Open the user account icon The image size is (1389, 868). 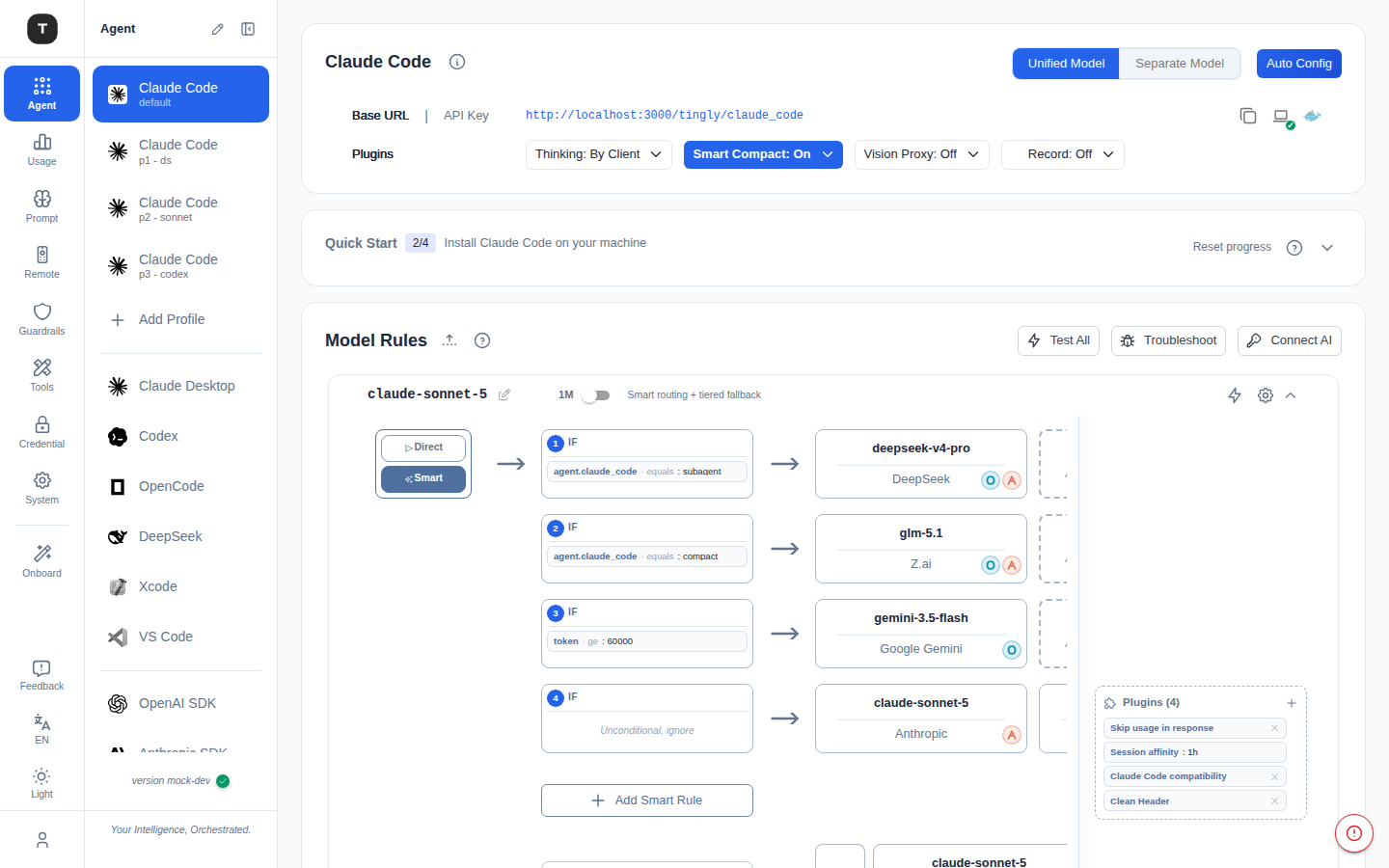41,840
